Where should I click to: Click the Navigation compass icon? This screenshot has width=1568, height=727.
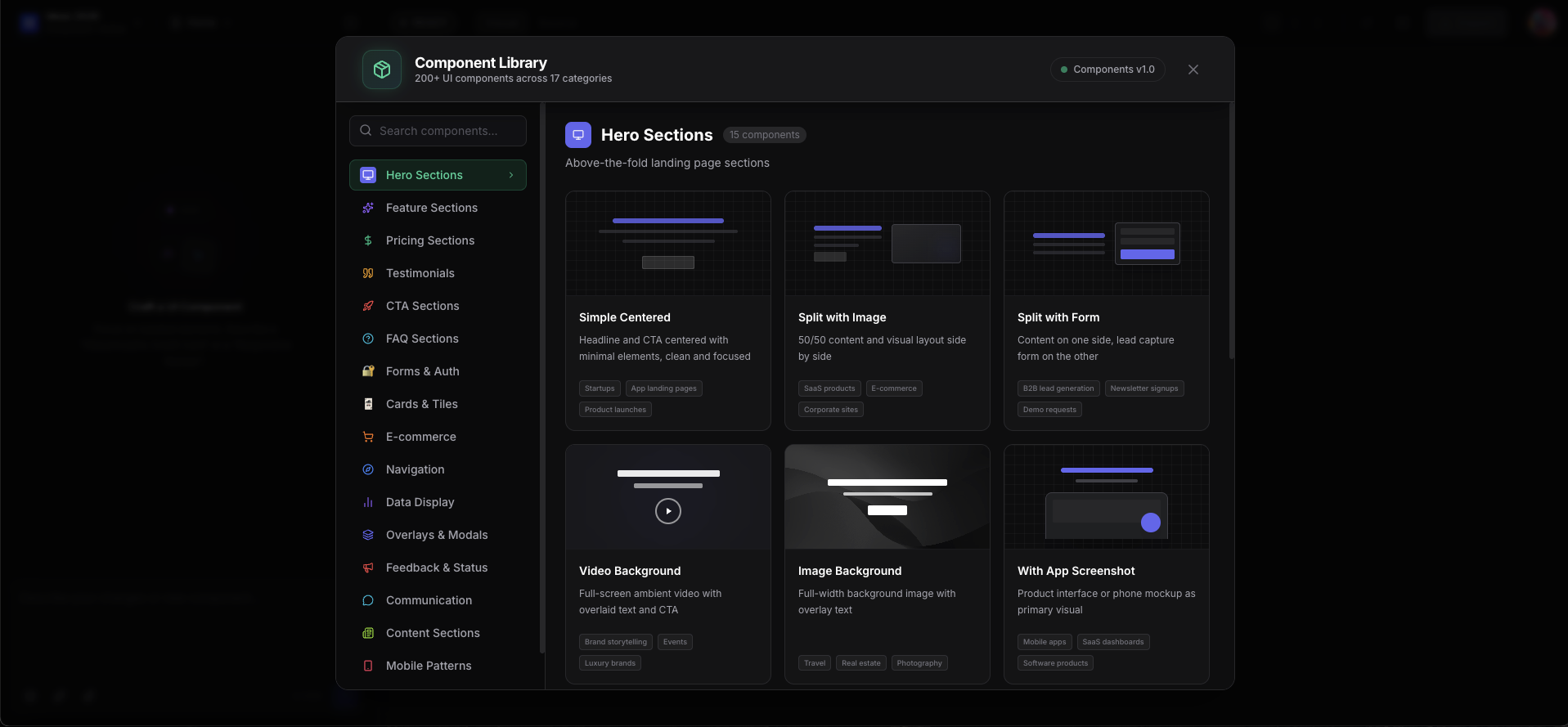coord(368,469)
